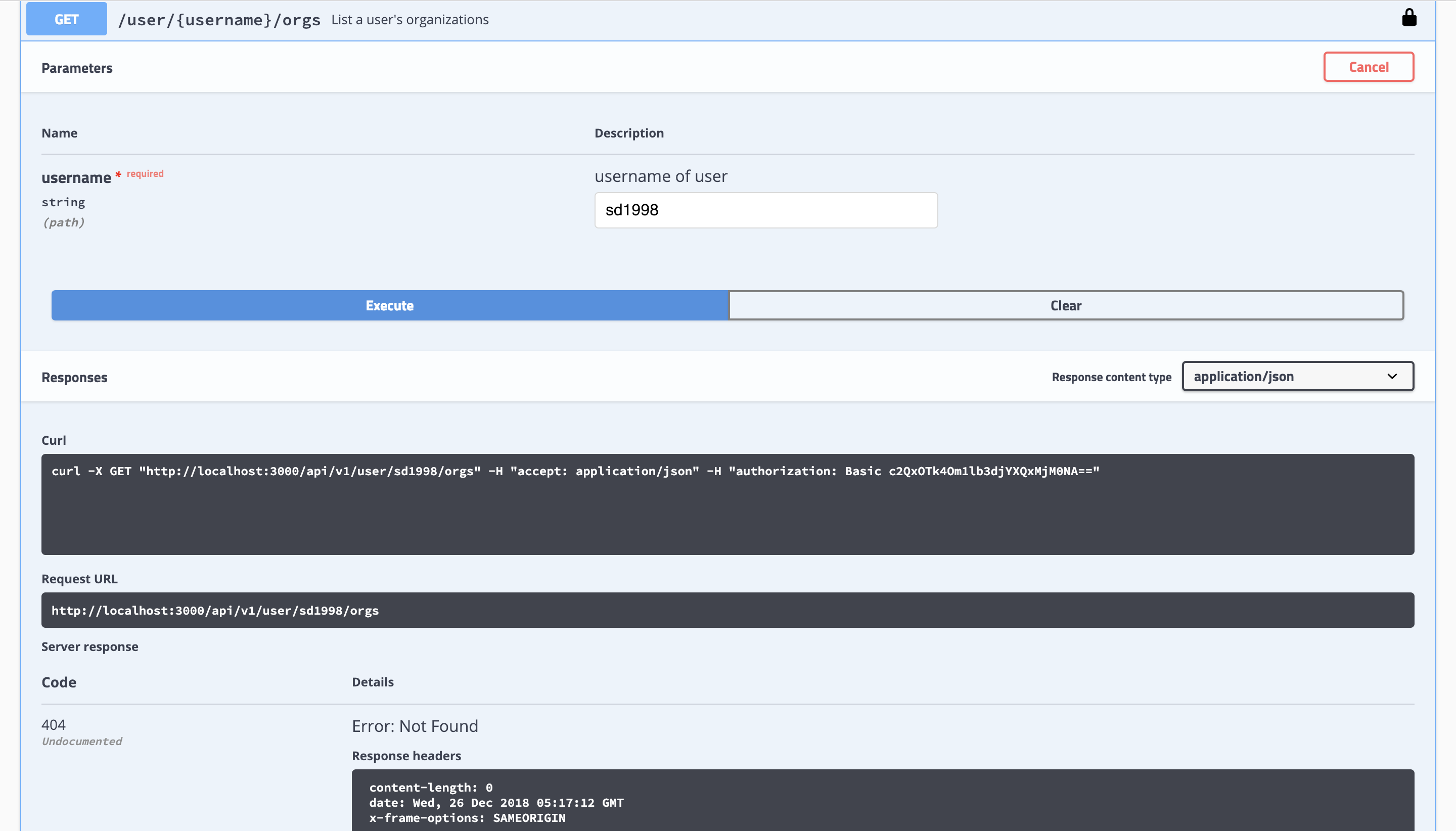Screen dimensions: 1456x831
Task: Open the Response content type dropdown
Action: tap(1296, 376)
